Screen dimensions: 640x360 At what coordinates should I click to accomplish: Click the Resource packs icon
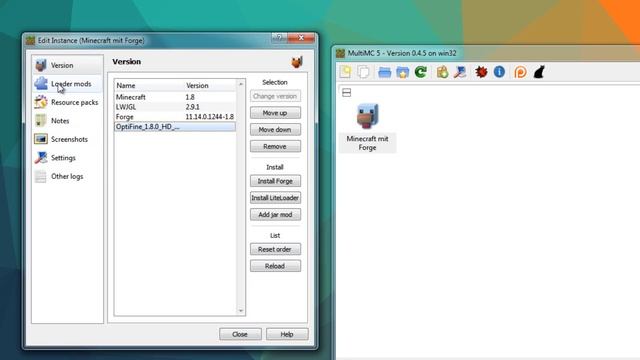(x=41, y=102)
